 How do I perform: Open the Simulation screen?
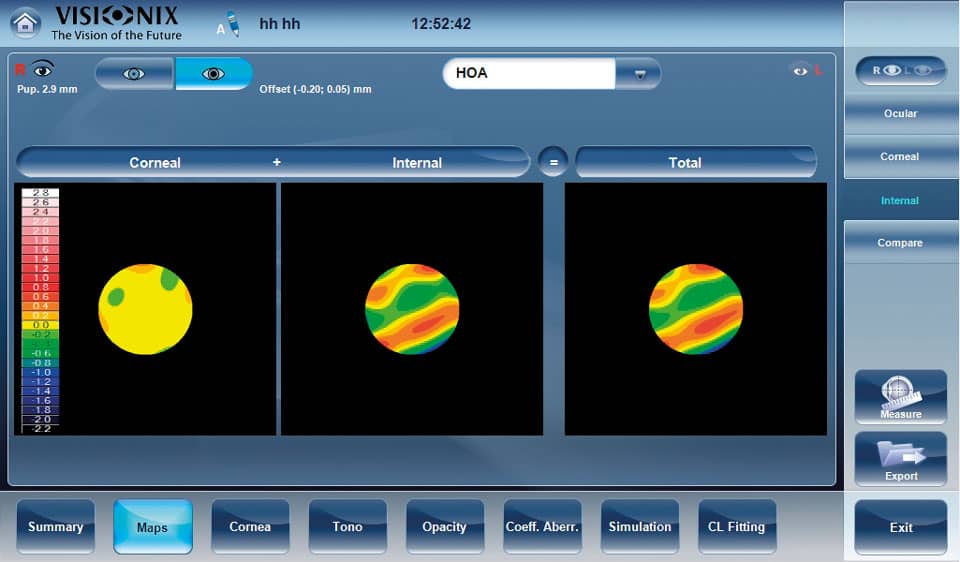pyautogui.click(x=640, y=526)
